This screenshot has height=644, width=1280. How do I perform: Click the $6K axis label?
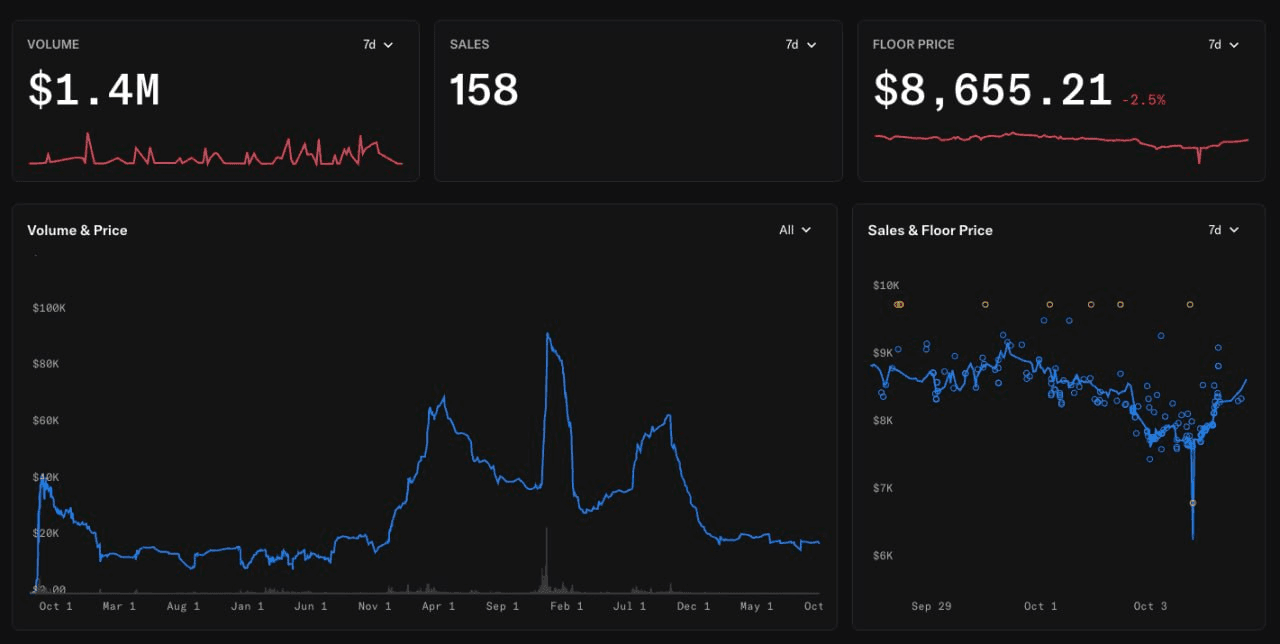[883, 556]
